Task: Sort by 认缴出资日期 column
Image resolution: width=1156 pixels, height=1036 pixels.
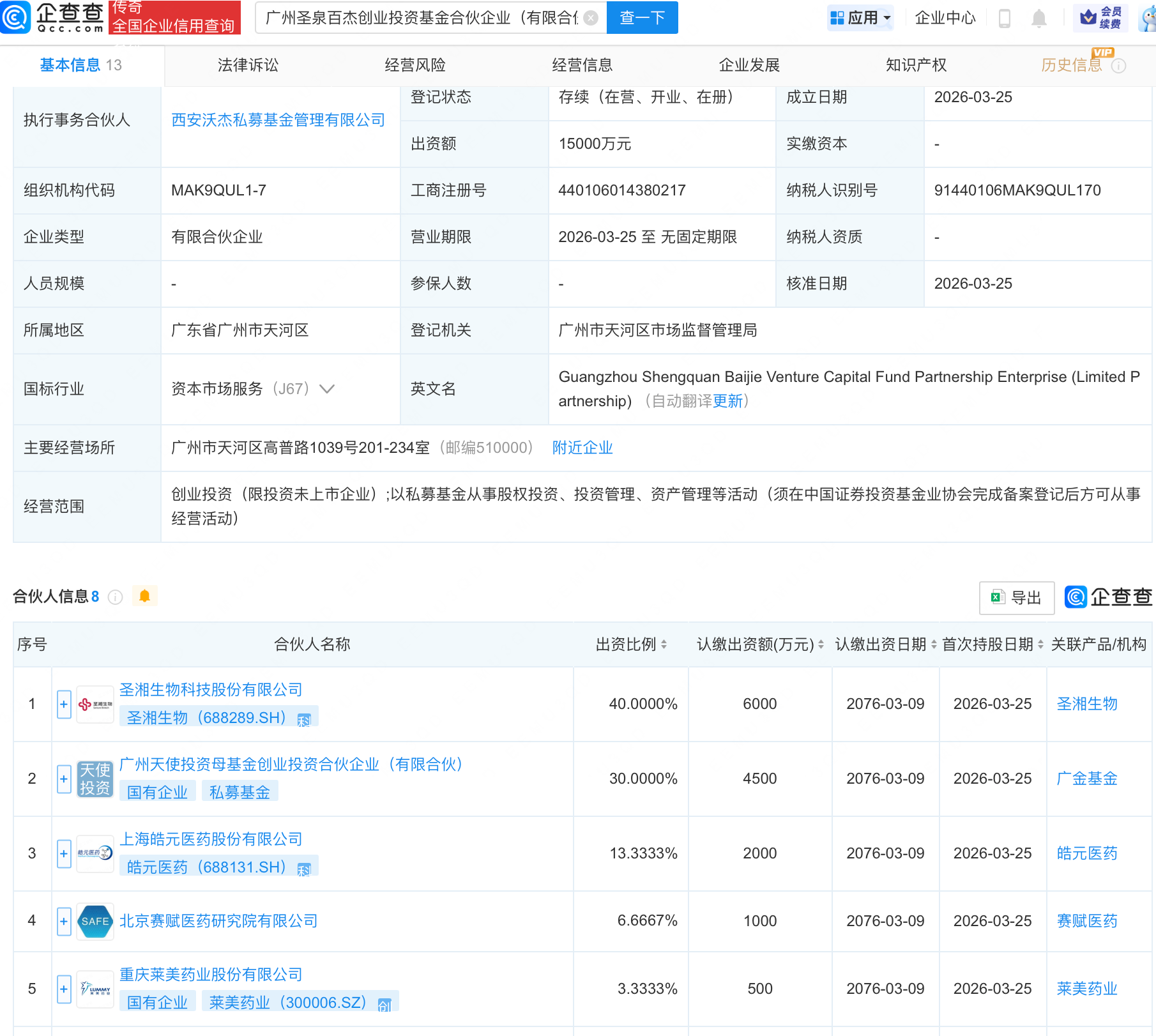Action: point(934,644)
